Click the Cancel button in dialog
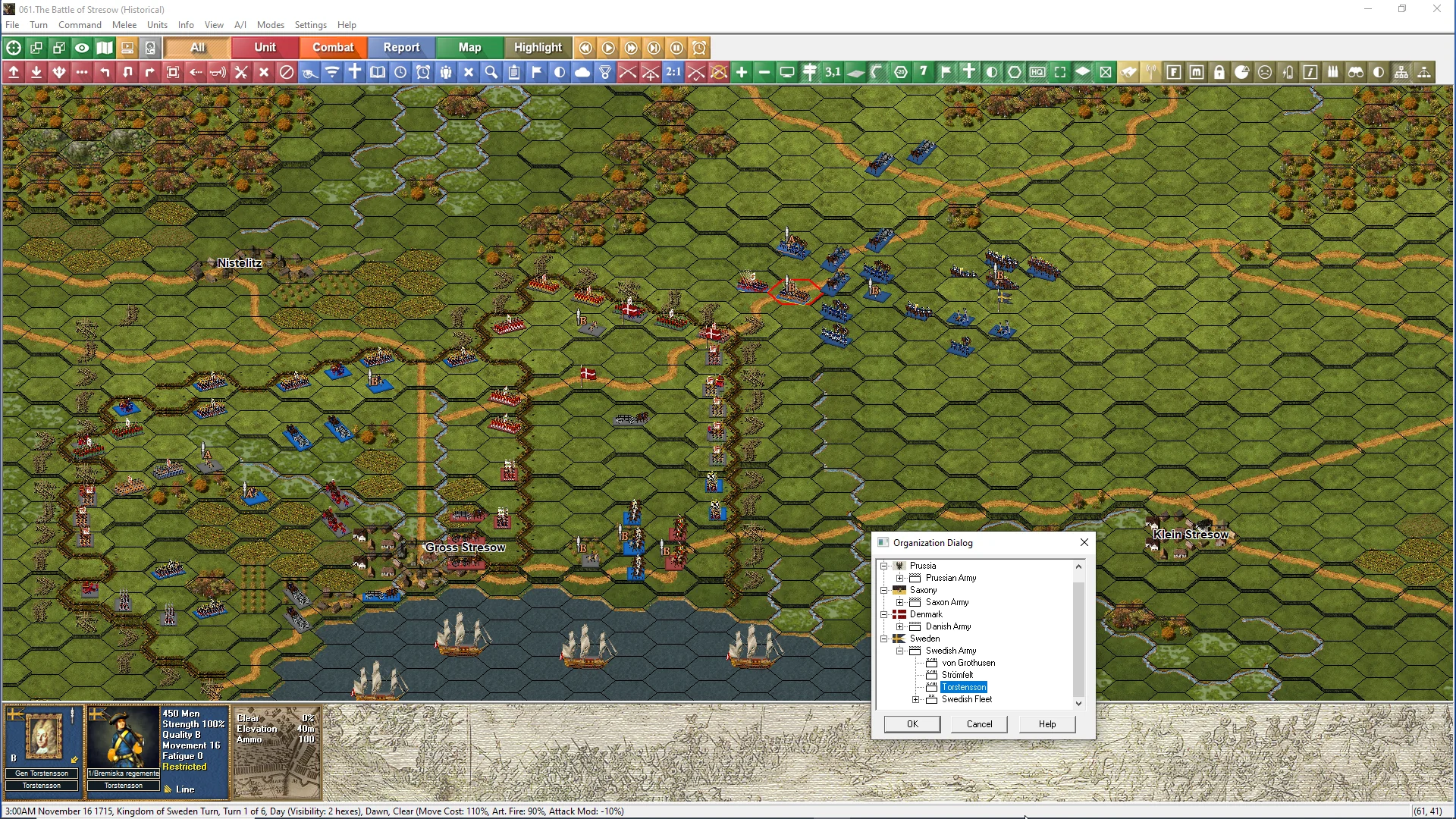 coord(979,724)
